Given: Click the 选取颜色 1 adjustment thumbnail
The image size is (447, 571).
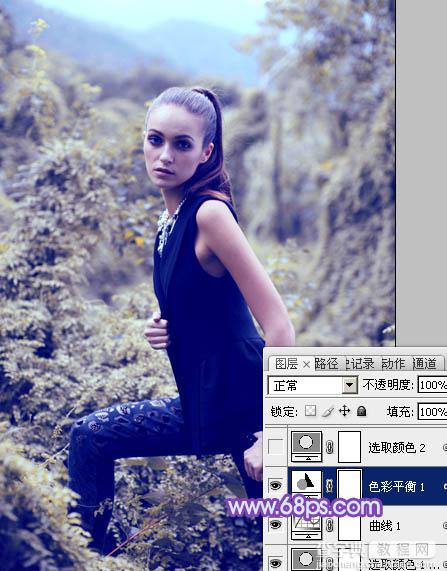Looking at the screenshot, I should click(x=306, y=560).
